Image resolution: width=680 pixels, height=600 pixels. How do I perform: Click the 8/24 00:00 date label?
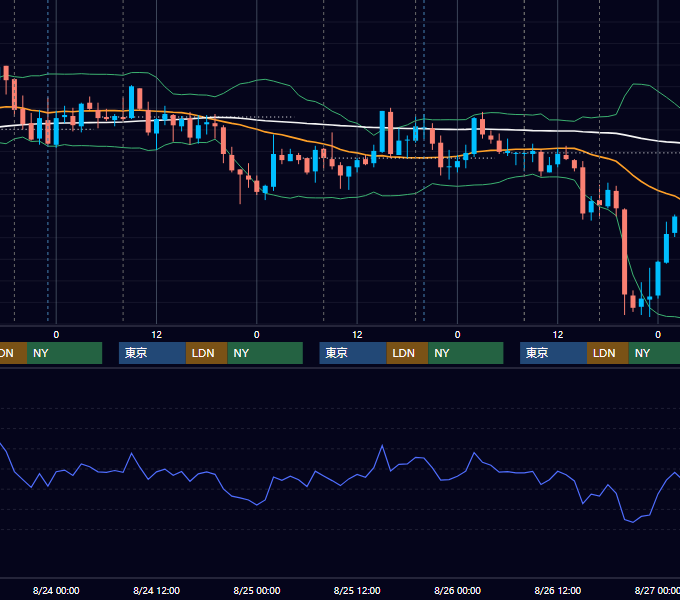pos(56,590)
